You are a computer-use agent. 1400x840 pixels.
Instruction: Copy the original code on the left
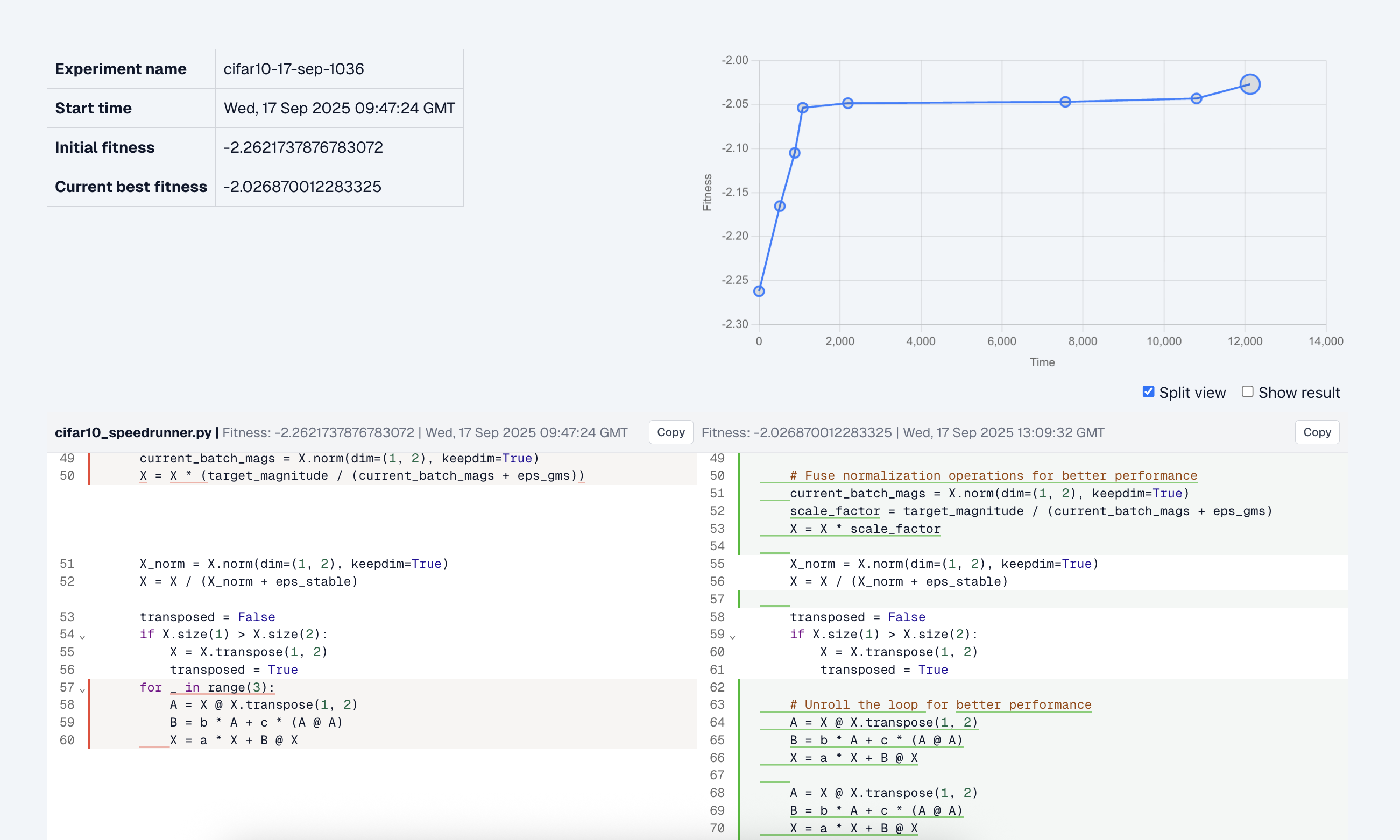(670, 432)
